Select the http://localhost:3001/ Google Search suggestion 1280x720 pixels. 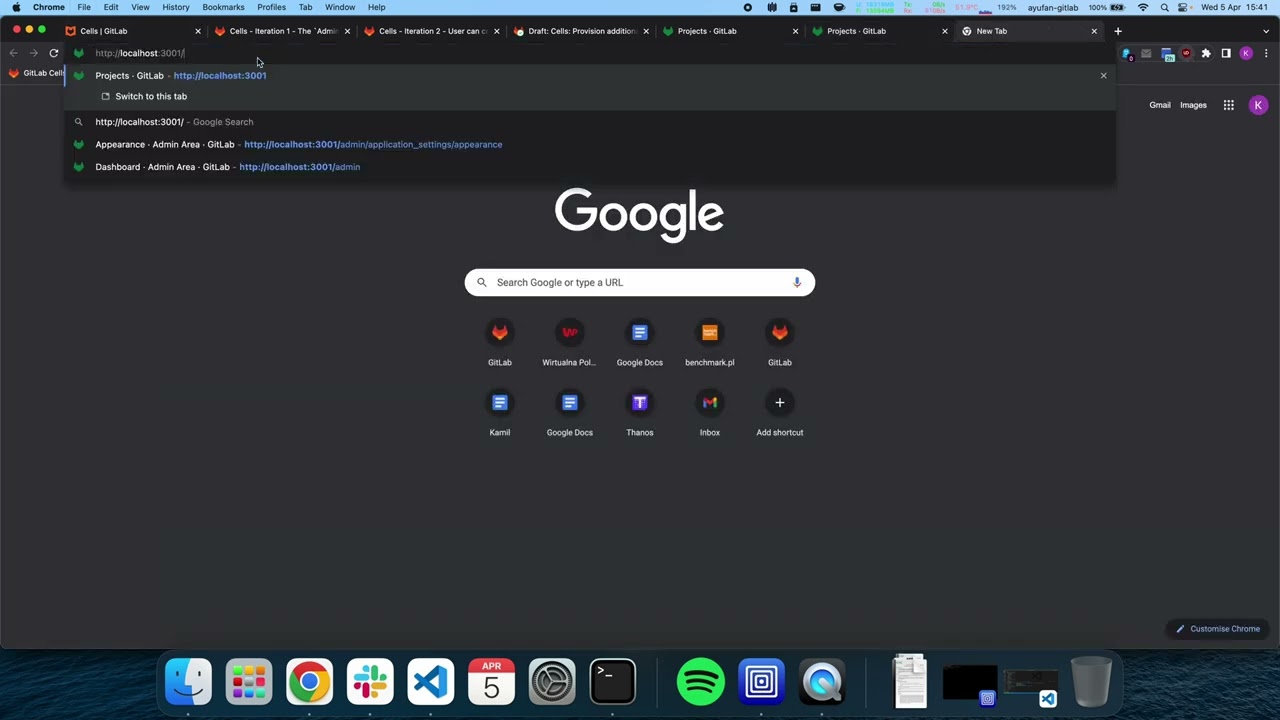click(590, 122)
